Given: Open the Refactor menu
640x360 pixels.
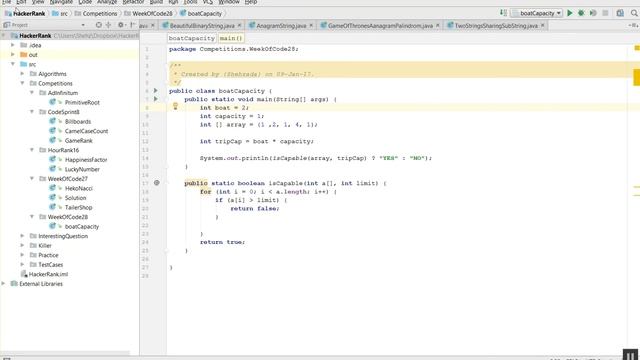Looking at the screenshot, I should click(x=133, y=2).
